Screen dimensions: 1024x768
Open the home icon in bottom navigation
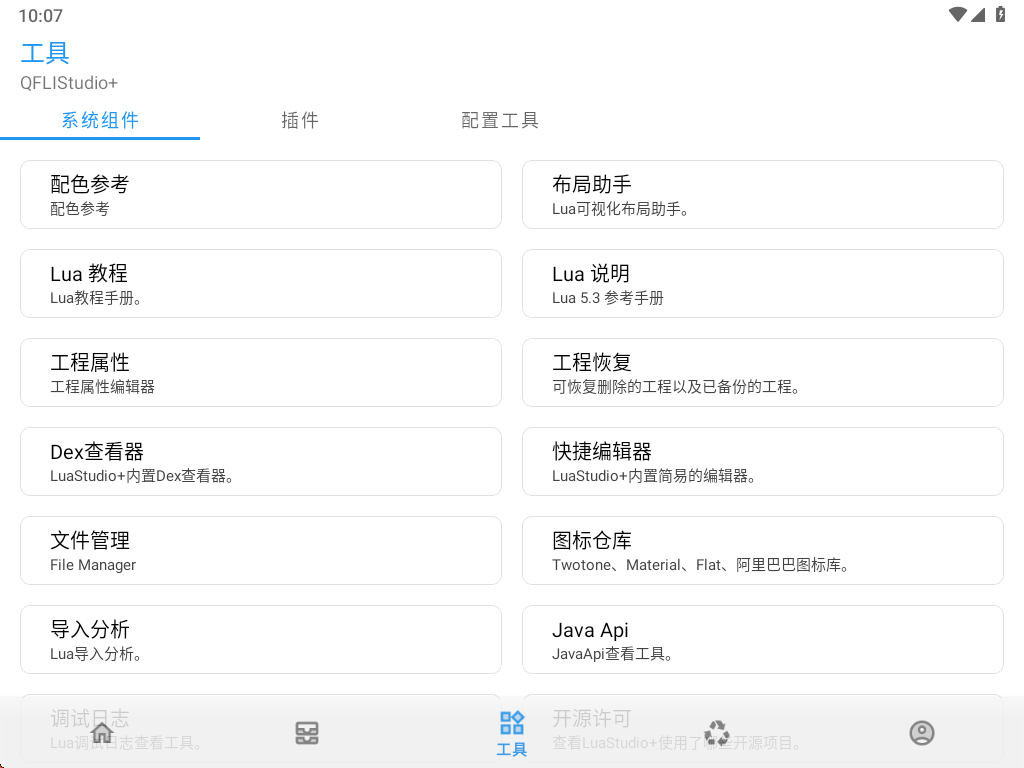pos(102,733)
